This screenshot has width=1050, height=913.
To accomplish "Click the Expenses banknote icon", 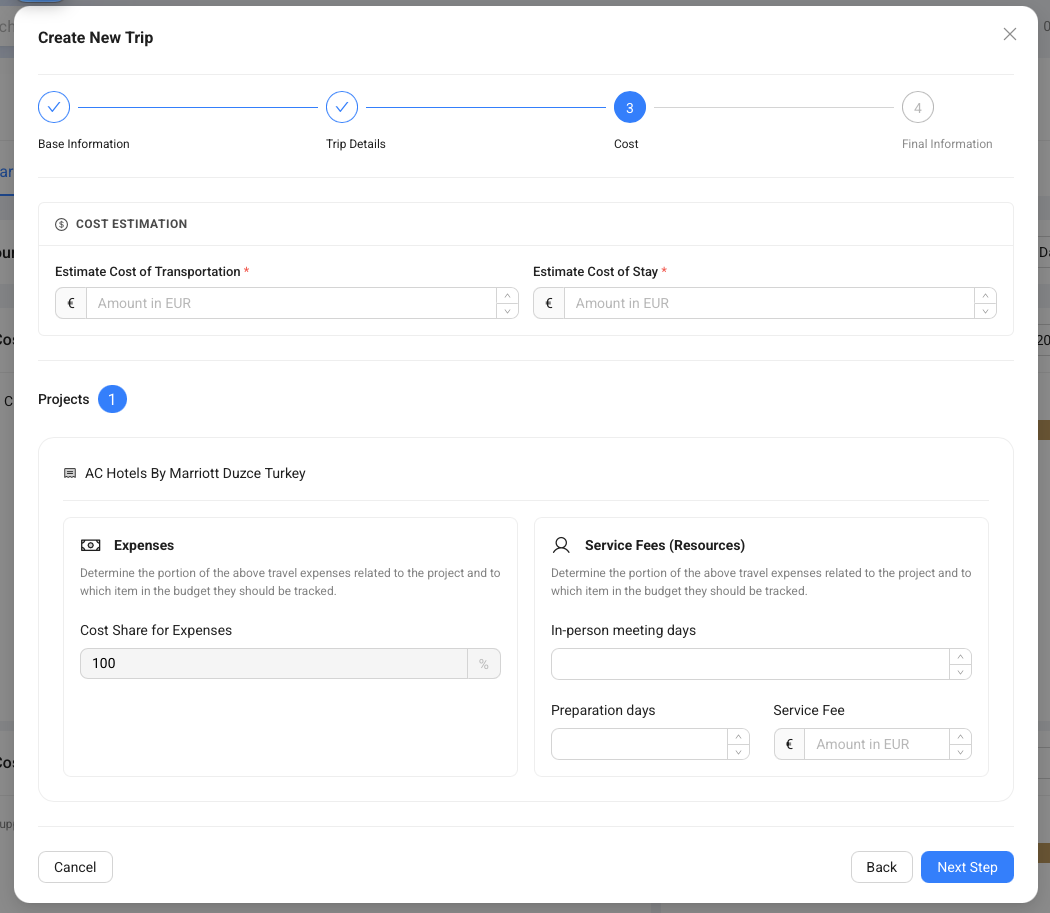I will pos(90,545).
